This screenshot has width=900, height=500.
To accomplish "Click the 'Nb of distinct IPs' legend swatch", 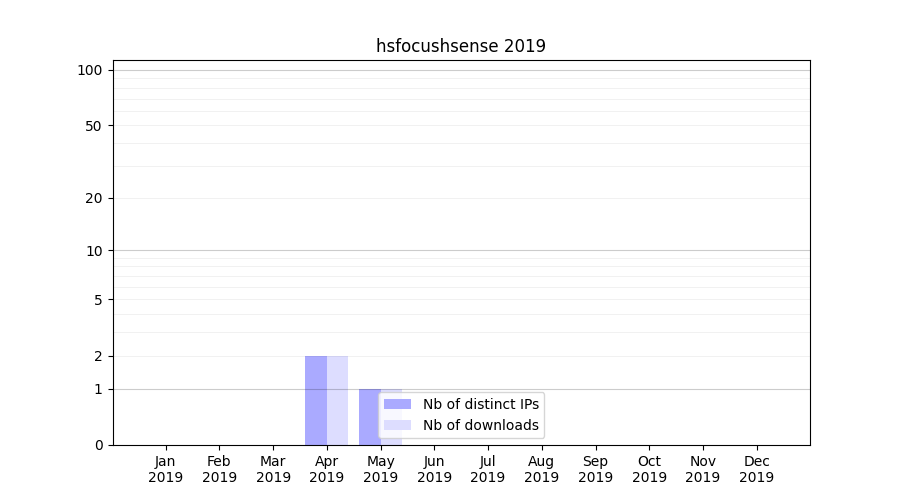I will pos(397,404).
